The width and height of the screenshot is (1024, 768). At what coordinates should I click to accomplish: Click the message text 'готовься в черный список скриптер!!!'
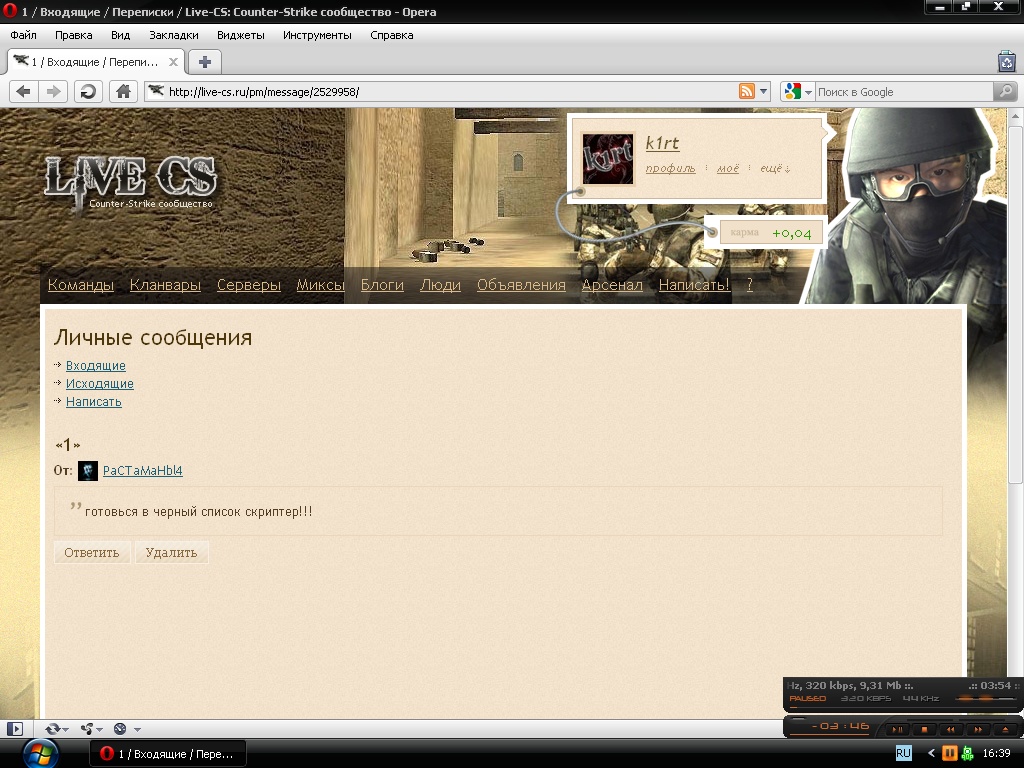199,511
